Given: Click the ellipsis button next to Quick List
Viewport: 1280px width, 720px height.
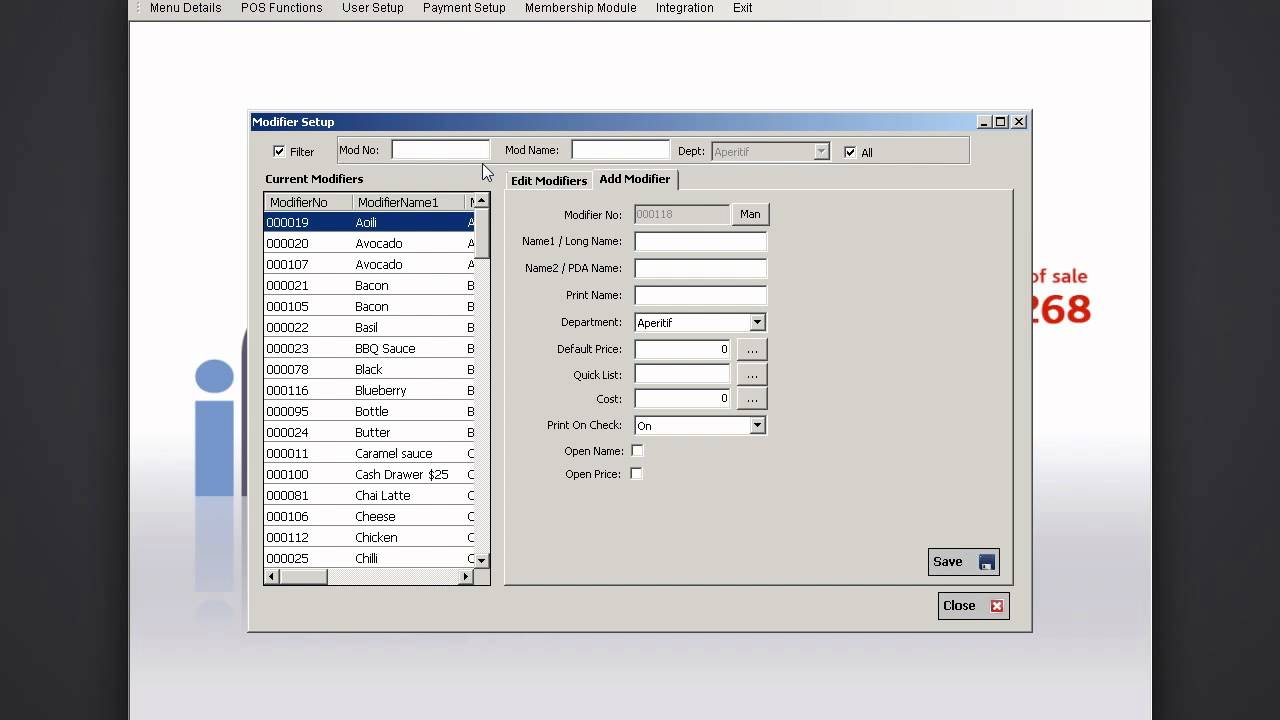Looking at the screenshot, I should (752, 375).
